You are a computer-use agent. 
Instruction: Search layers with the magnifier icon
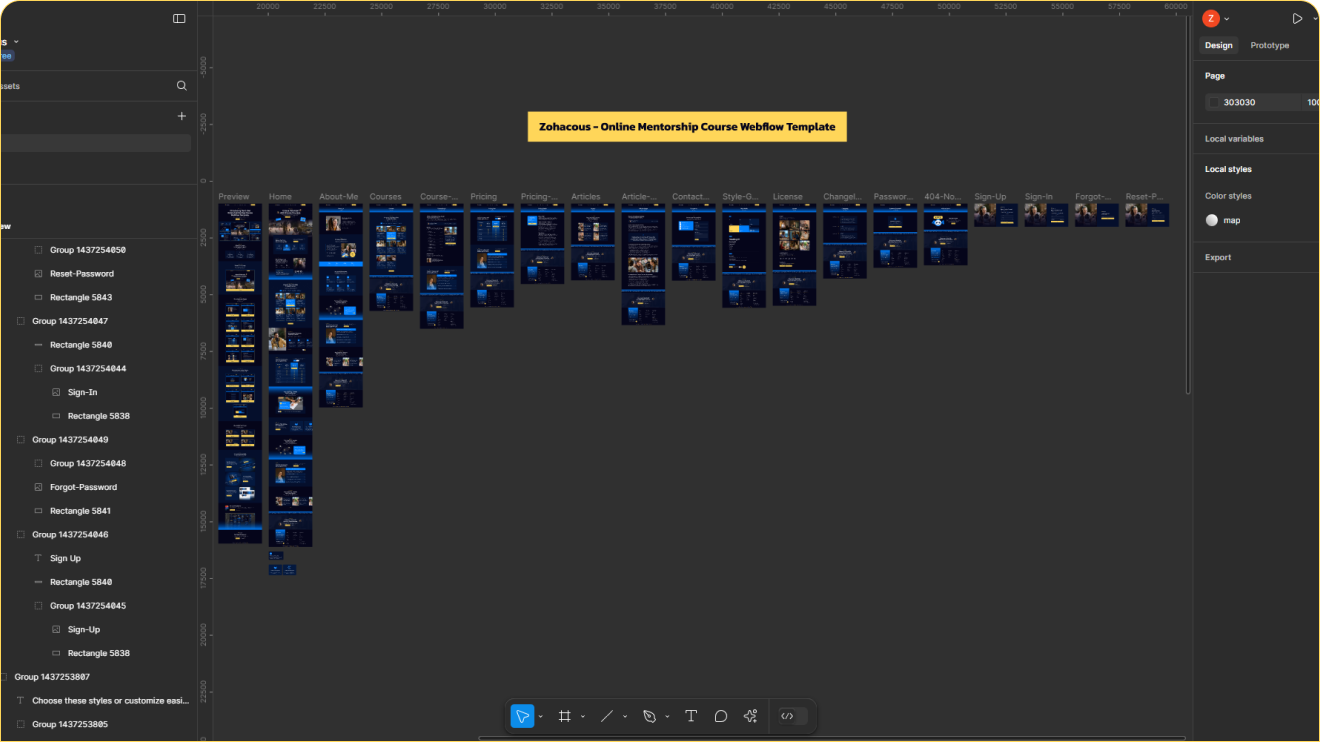coord(182,86)
